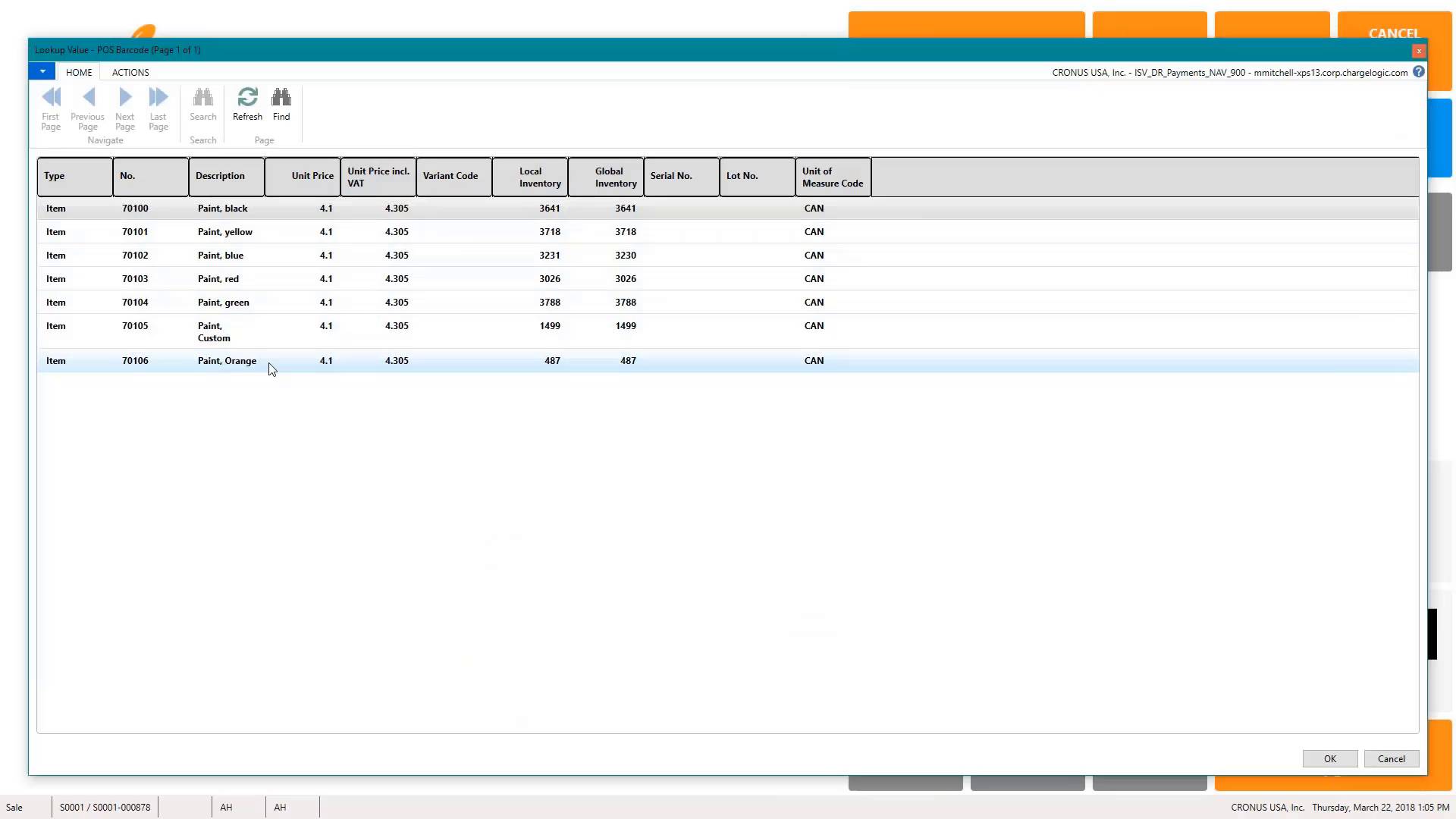Click the orange CANCEL button at top right
This screenshot has height=819, width=1456.
click(1394, 33)
